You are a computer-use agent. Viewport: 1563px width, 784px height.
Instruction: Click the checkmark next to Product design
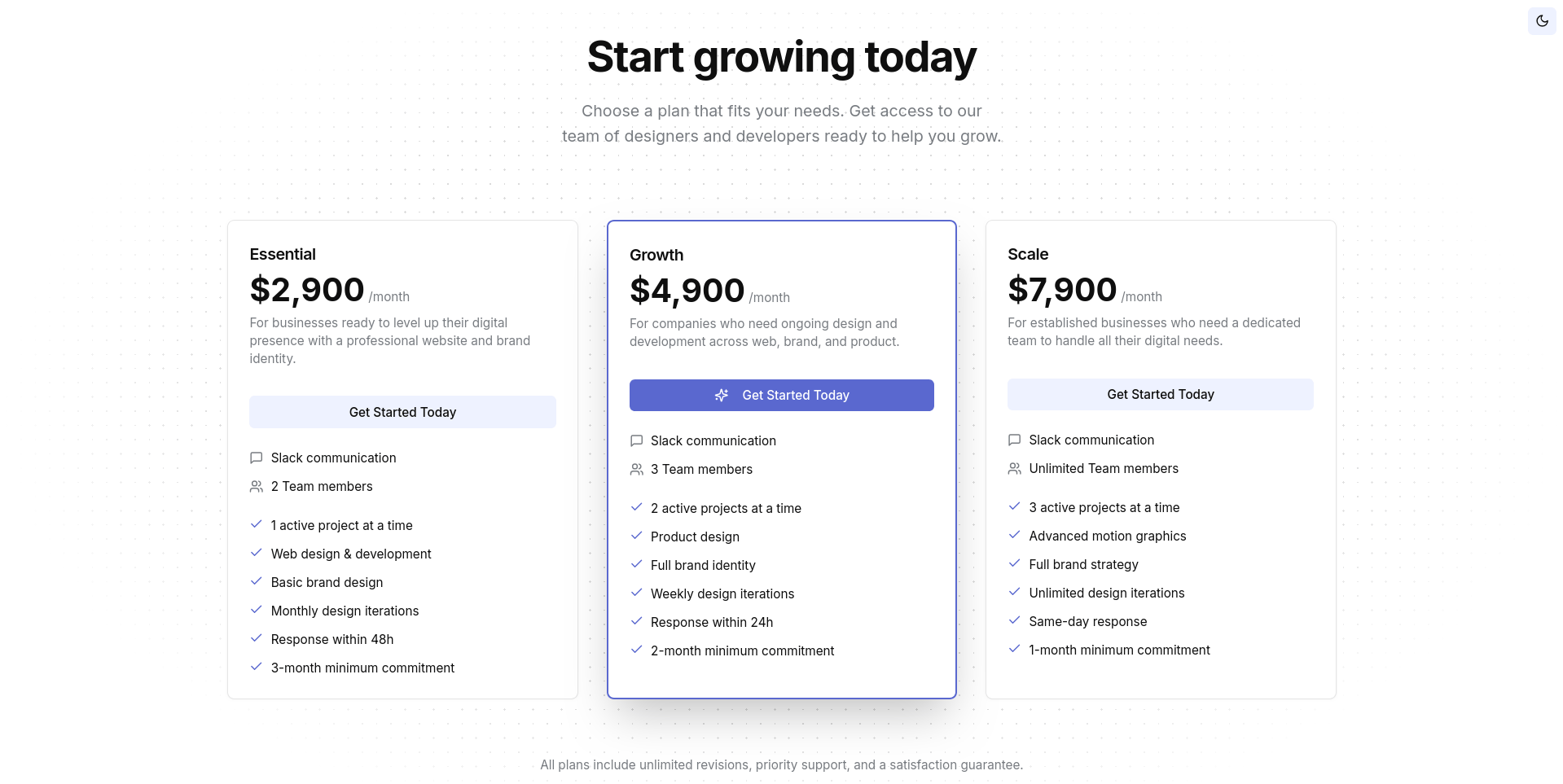pyautogui.click(x=636, y=536)
